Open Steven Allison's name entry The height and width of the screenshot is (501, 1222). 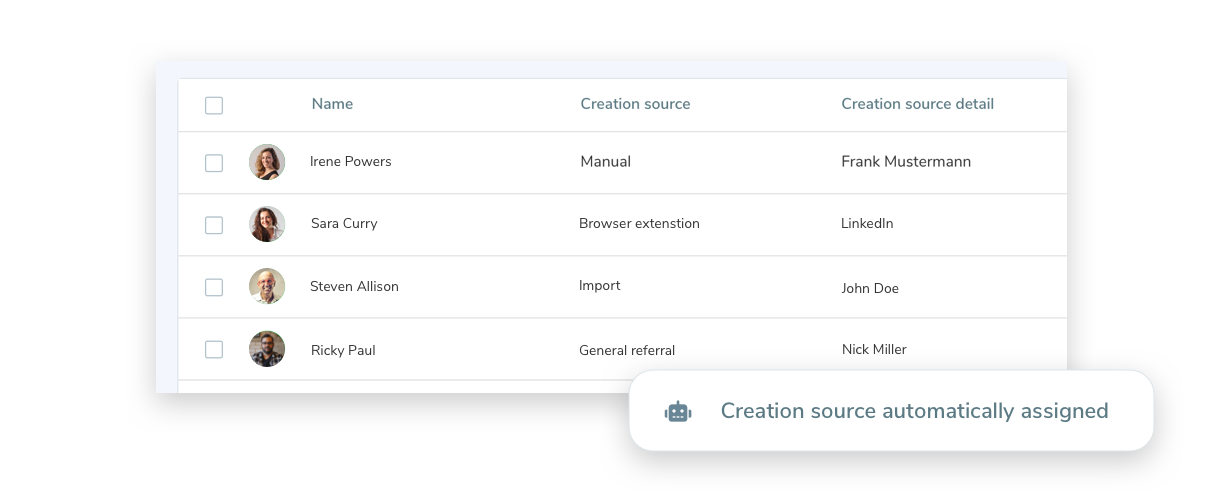[x=354, y=287]
